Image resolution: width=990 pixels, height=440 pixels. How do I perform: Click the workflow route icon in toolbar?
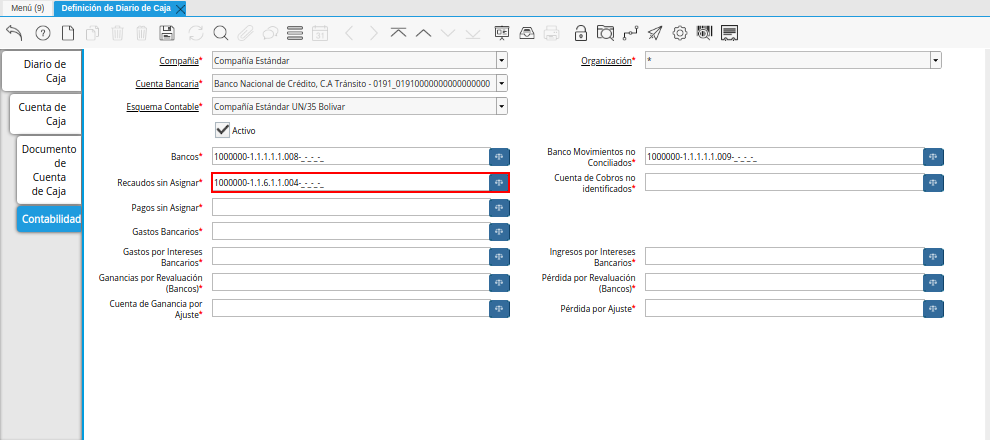pos(630,33)
